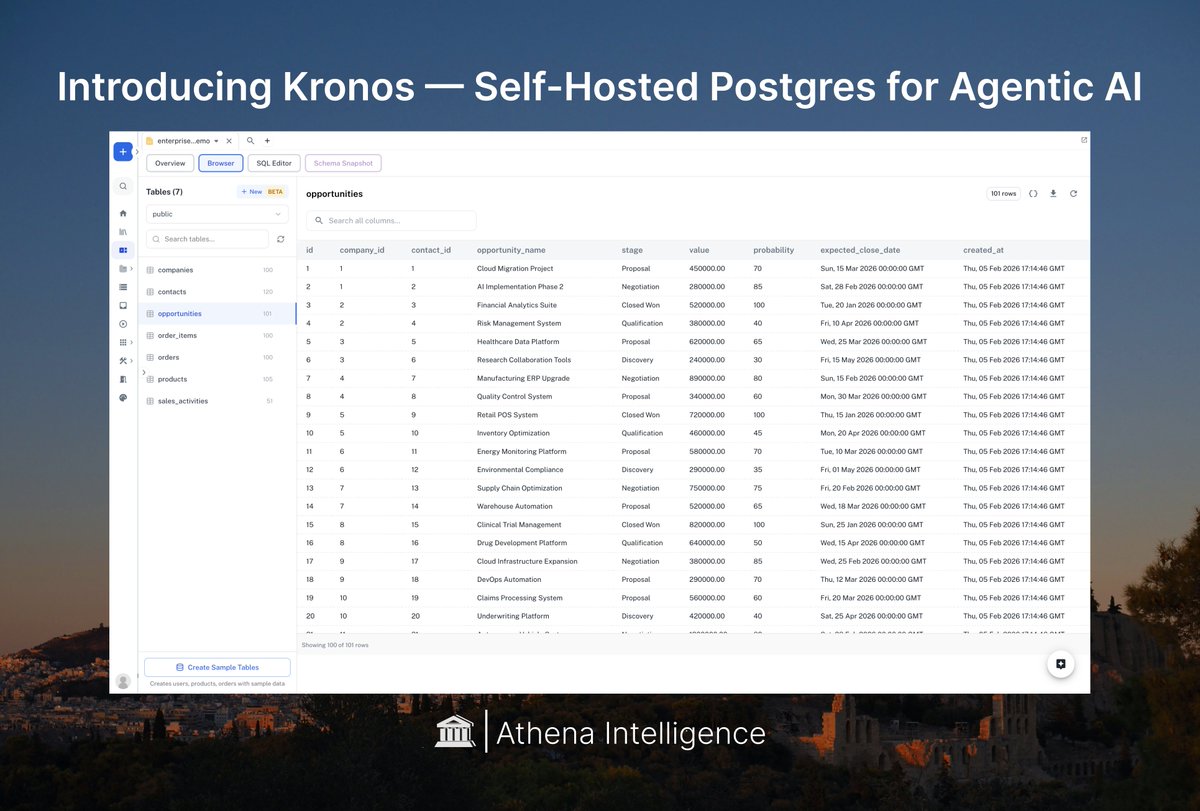Image resolution: width=1200 pixels, height=811 pixels.
Task: Refresh the opportunities data grid
Action: (x=1073, y=194)
